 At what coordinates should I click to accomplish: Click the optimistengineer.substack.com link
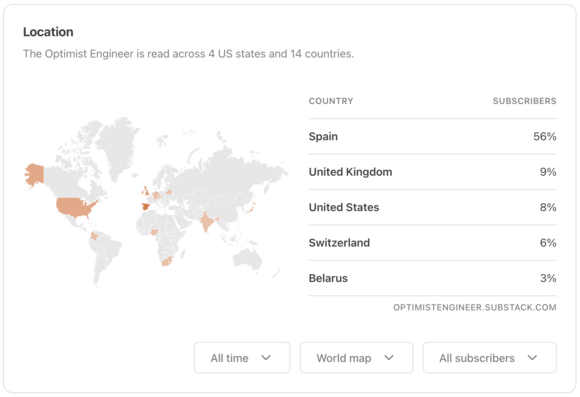[x=475, y=307]
